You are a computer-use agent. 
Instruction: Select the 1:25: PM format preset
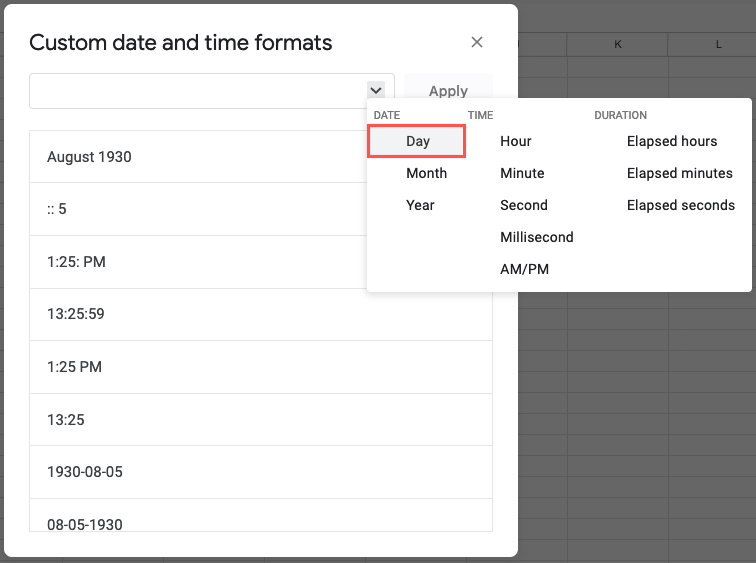click(x=198, y=262)
